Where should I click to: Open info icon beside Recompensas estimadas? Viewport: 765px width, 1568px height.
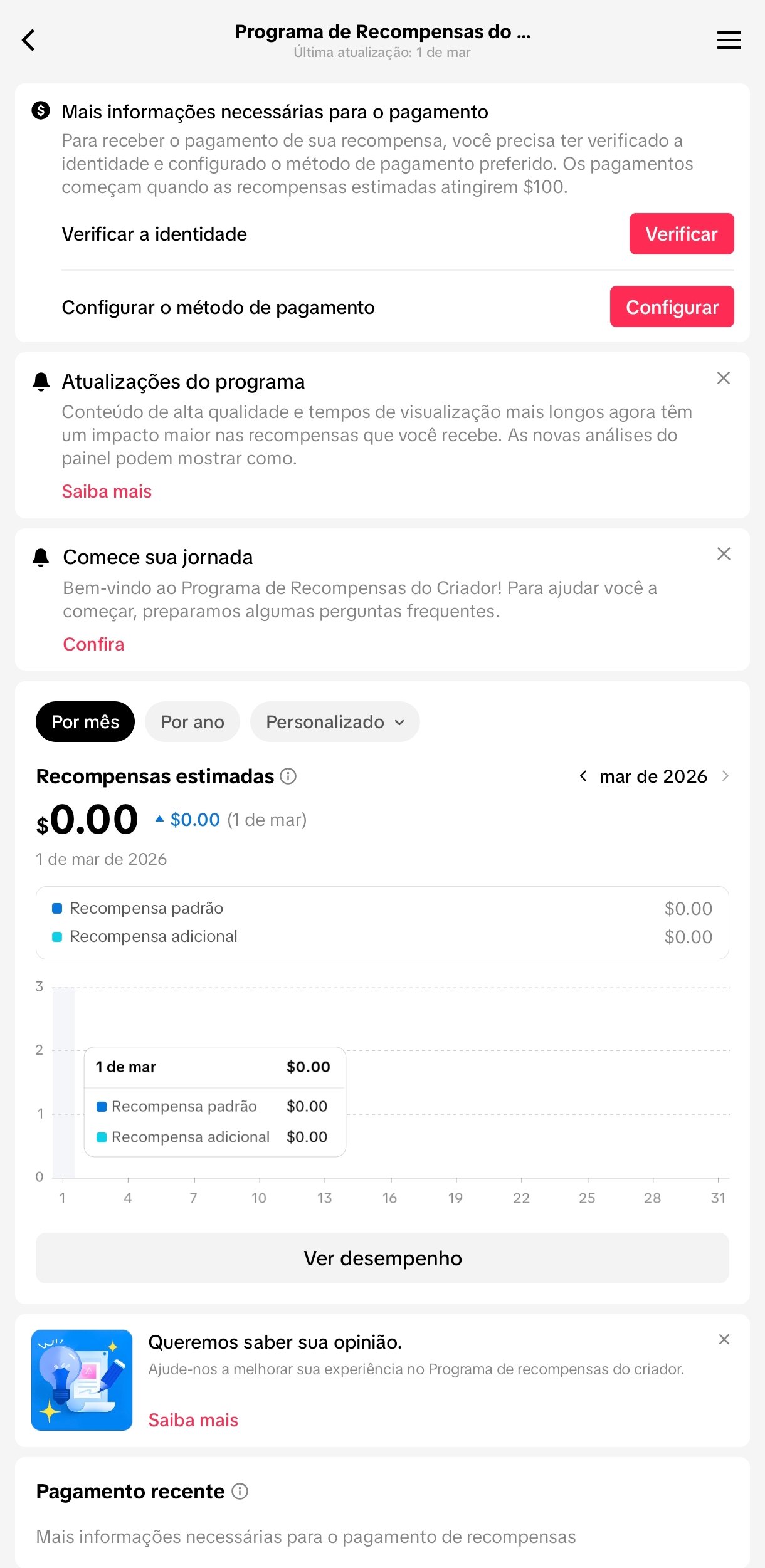click(288, 776)
